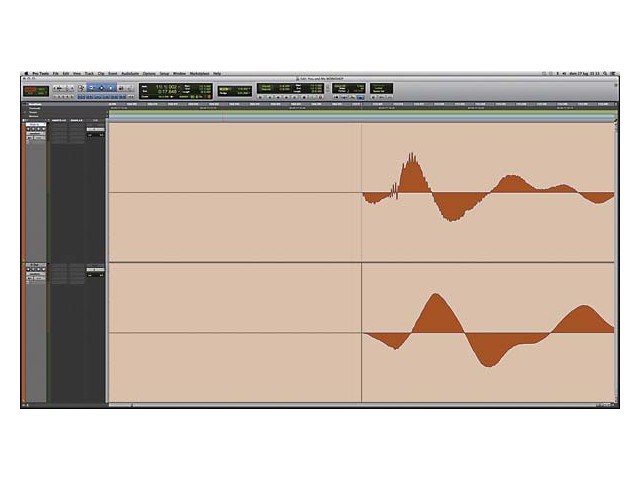Solo the bottom track

click(x=38, y=269)
